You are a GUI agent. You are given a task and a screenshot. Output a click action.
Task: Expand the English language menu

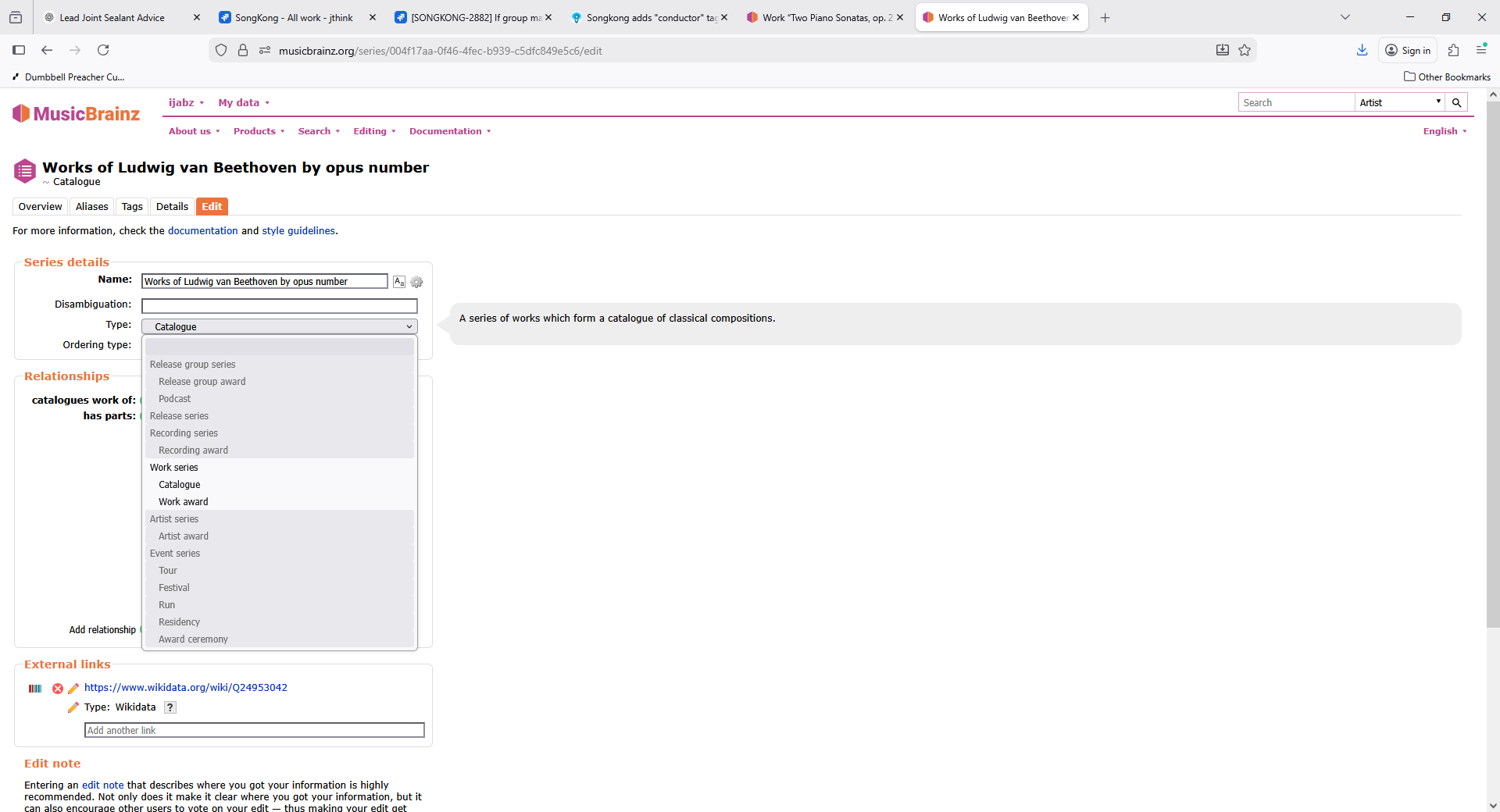[1444, 131]
